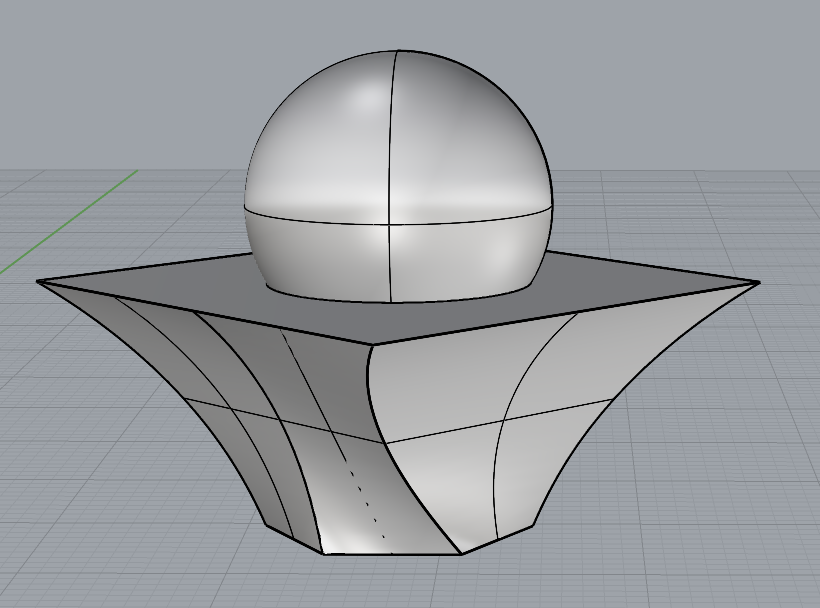Viewport: 820px width, 608px height.
Task: Click the sphere's vertical seam curve
Action: point(392,130)
